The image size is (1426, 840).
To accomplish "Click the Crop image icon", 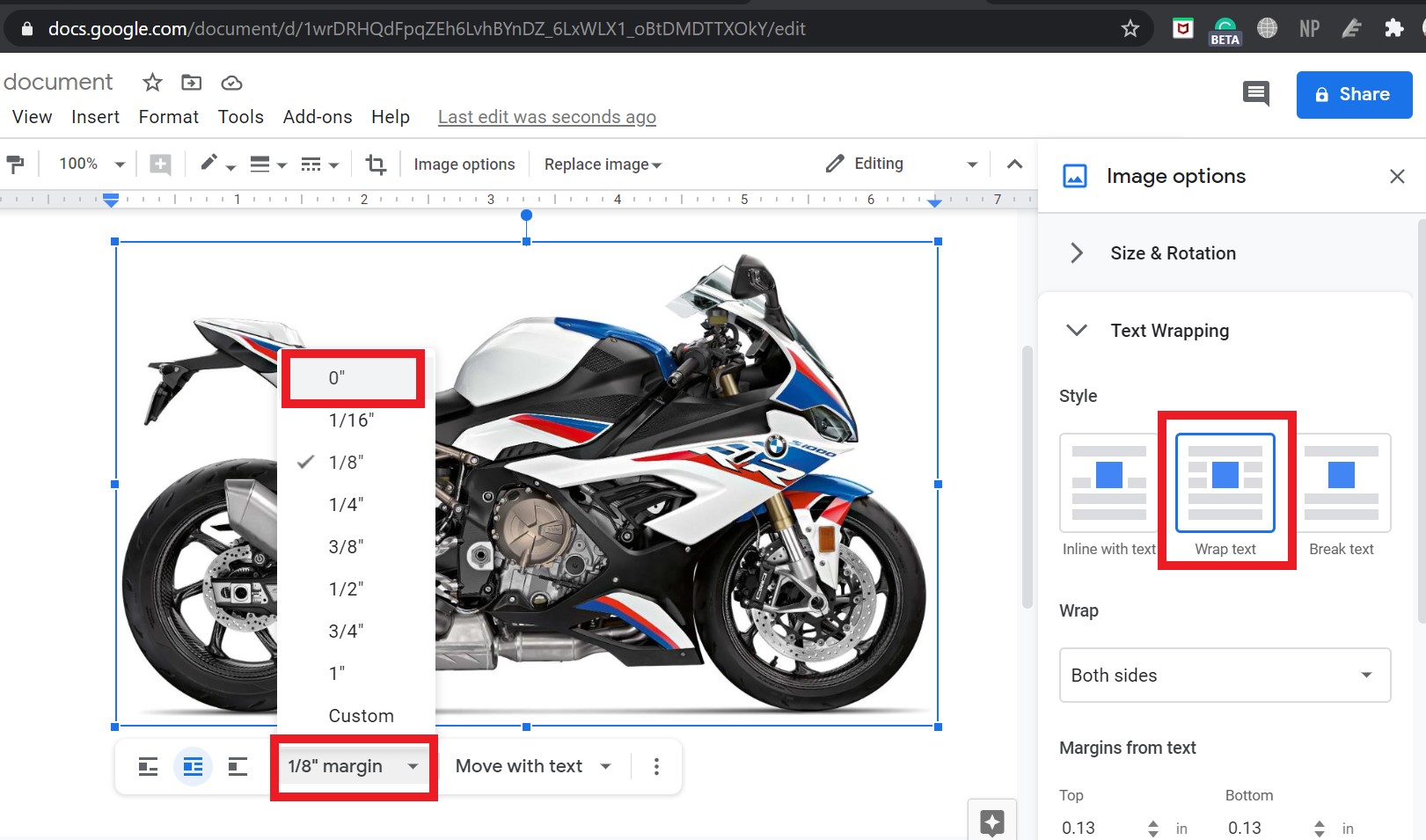I will (376, 164).
